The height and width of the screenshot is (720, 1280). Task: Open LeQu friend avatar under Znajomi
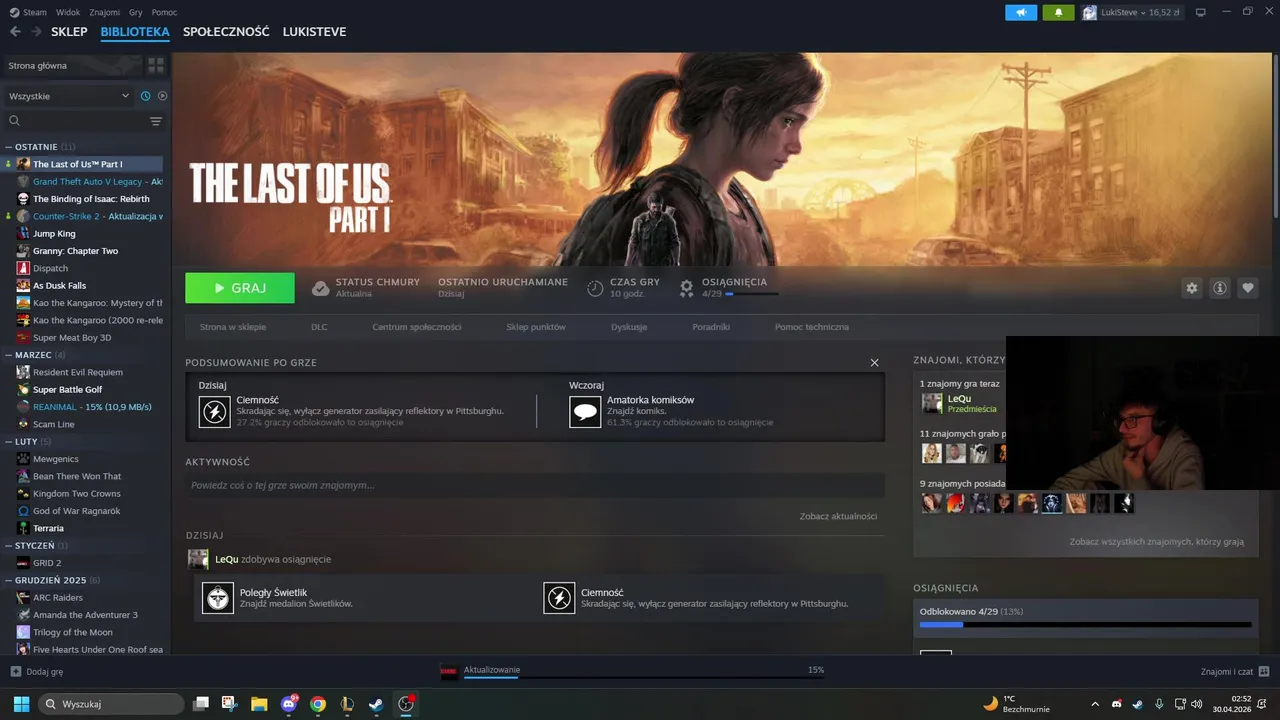click(932, 403)
